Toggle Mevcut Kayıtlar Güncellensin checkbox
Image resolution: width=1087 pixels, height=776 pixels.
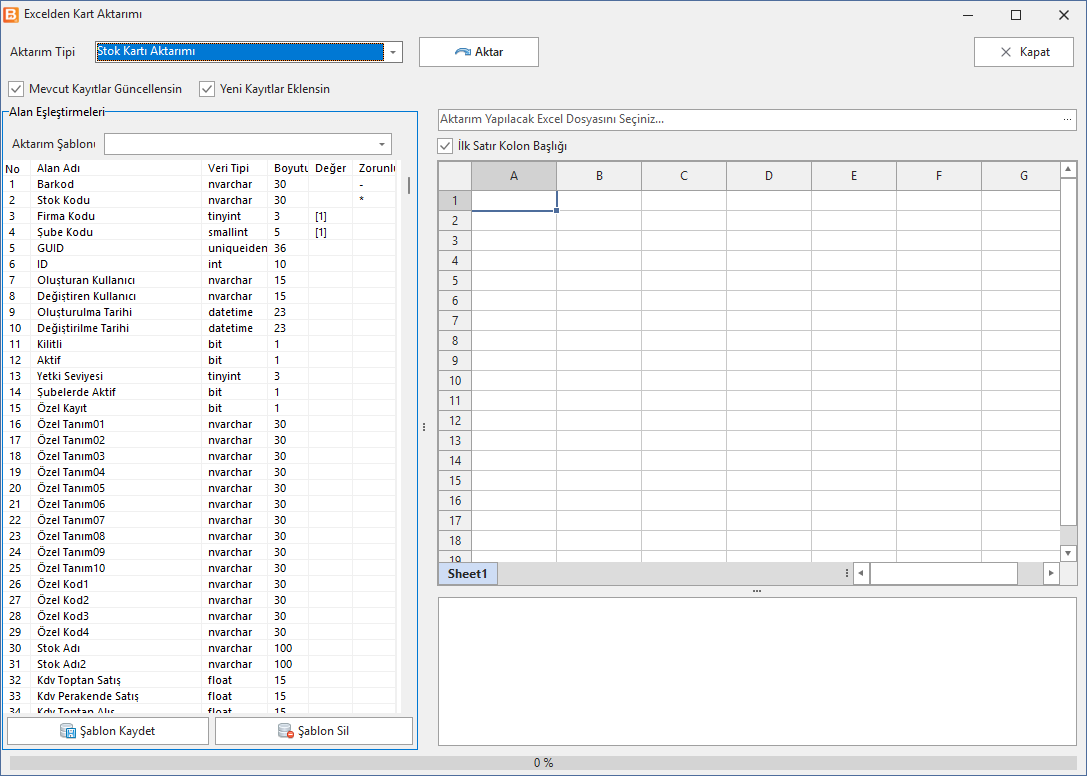point(16,89)
